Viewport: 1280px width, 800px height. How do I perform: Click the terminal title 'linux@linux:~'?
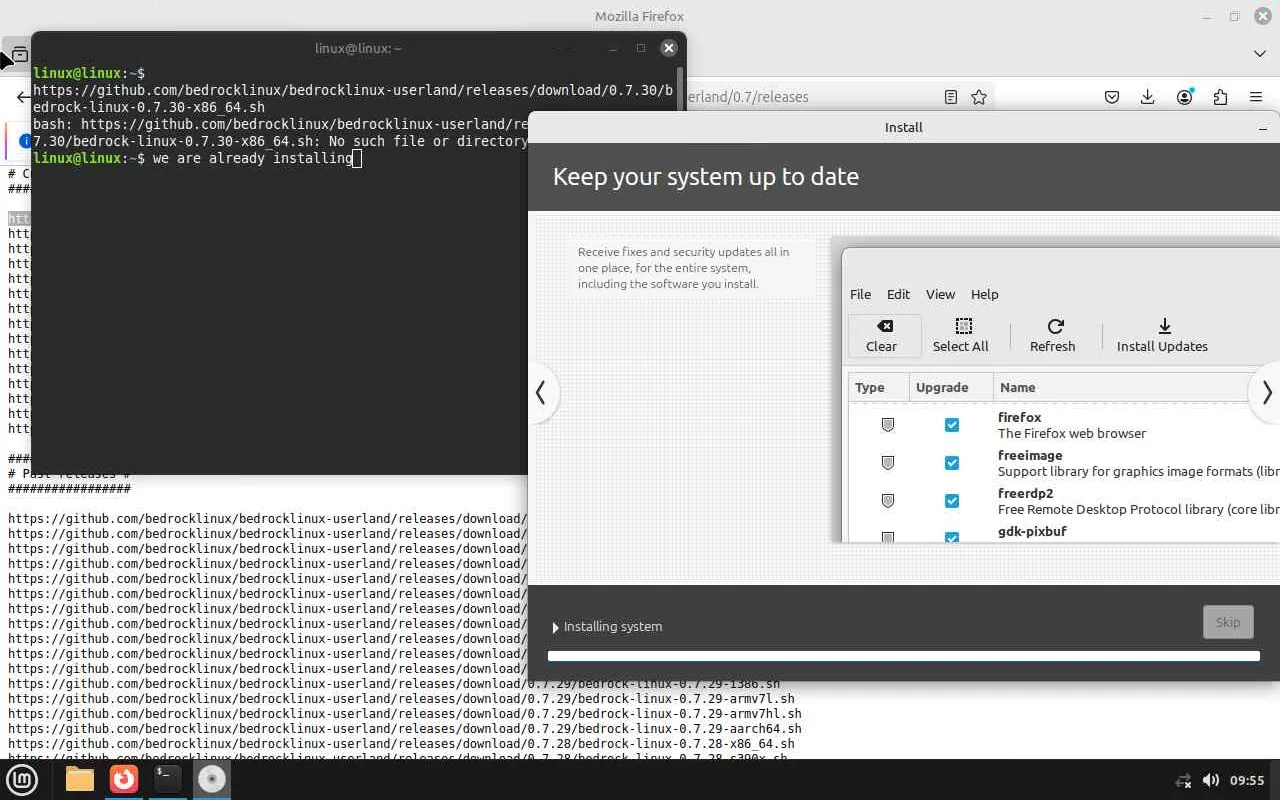(x=358, y=48)
